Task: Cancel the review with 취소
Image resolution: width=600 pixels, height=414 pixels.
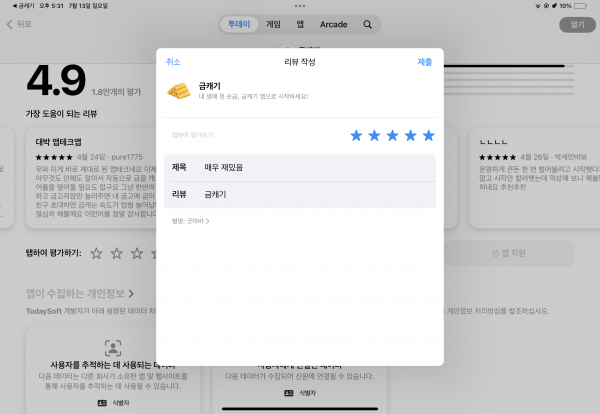Action: click(x=173, y=62)
